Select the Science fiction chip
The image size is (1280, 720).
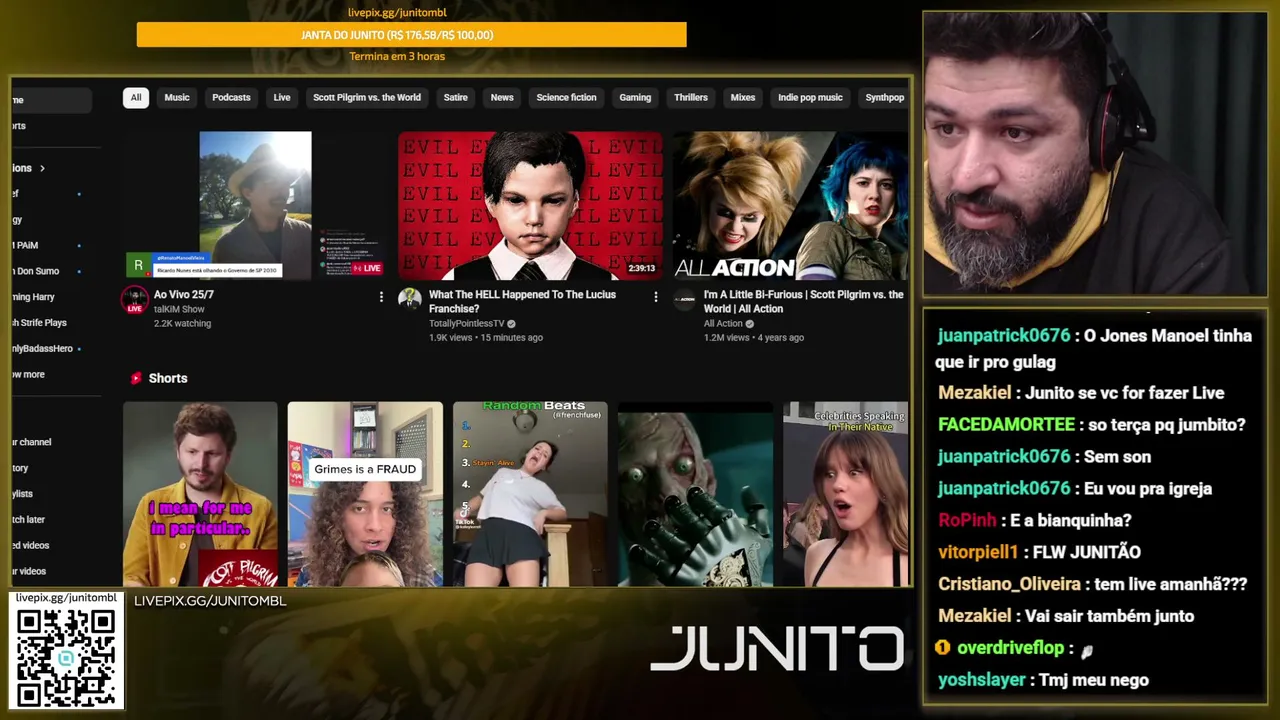click(566, 97)
